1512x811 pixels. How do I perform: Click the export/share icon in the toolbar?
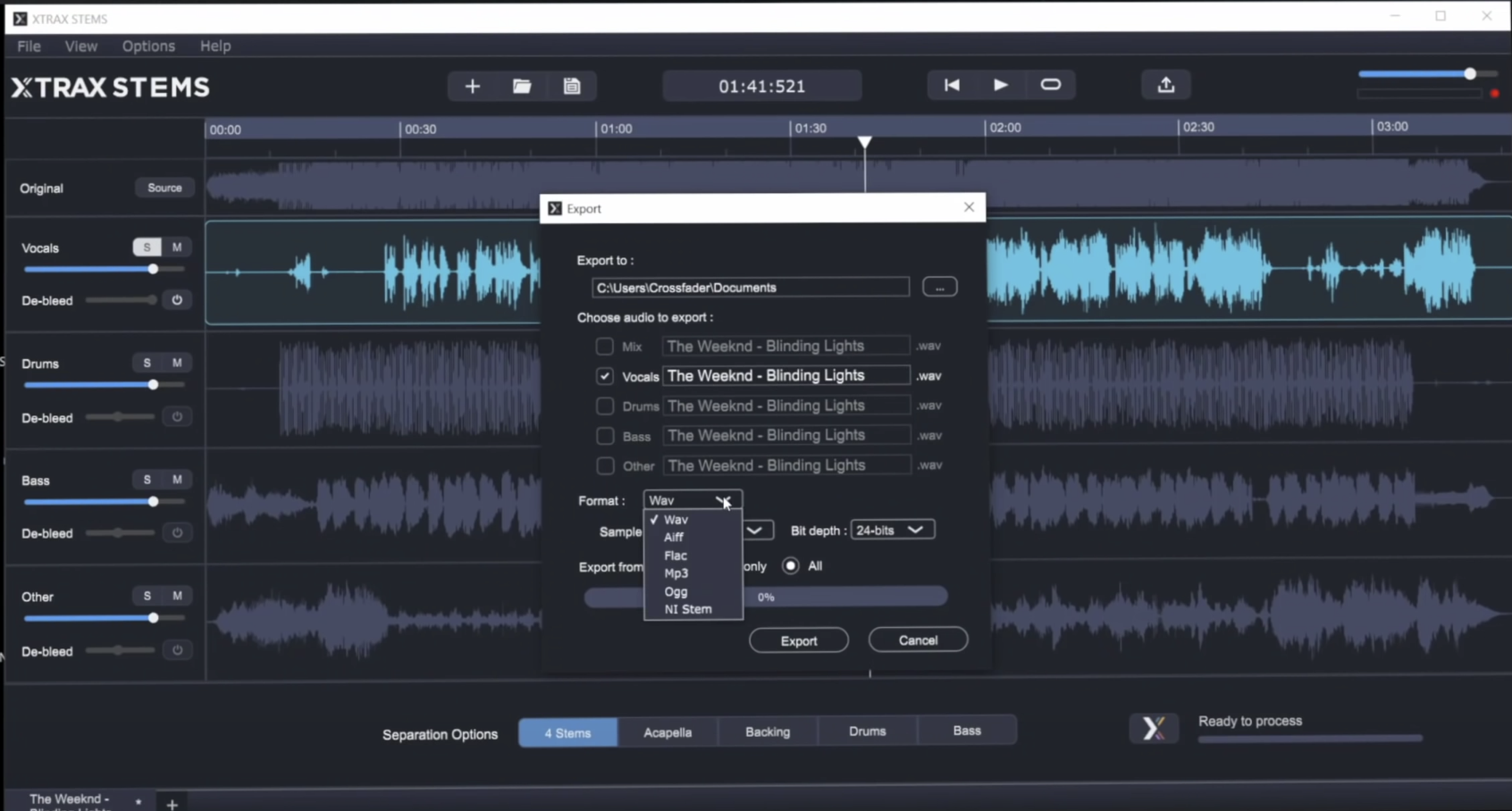click(1166, 84)
